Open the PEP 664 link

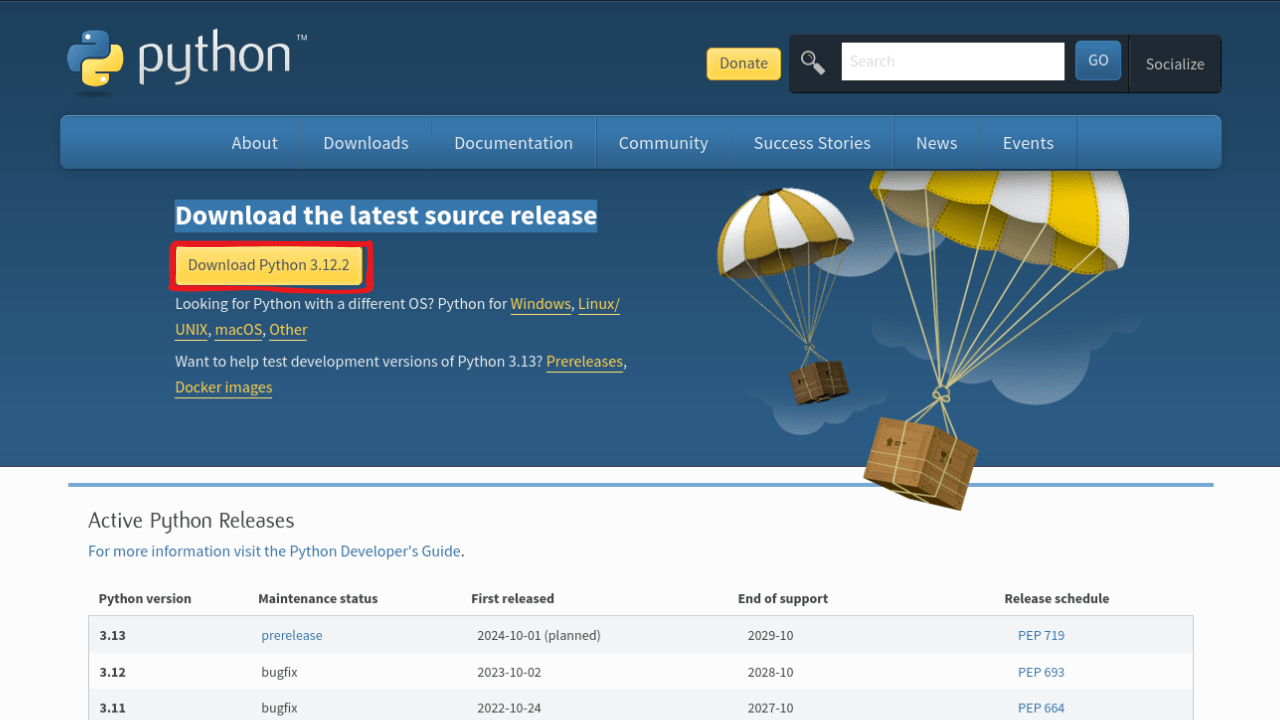(1041, 708)
